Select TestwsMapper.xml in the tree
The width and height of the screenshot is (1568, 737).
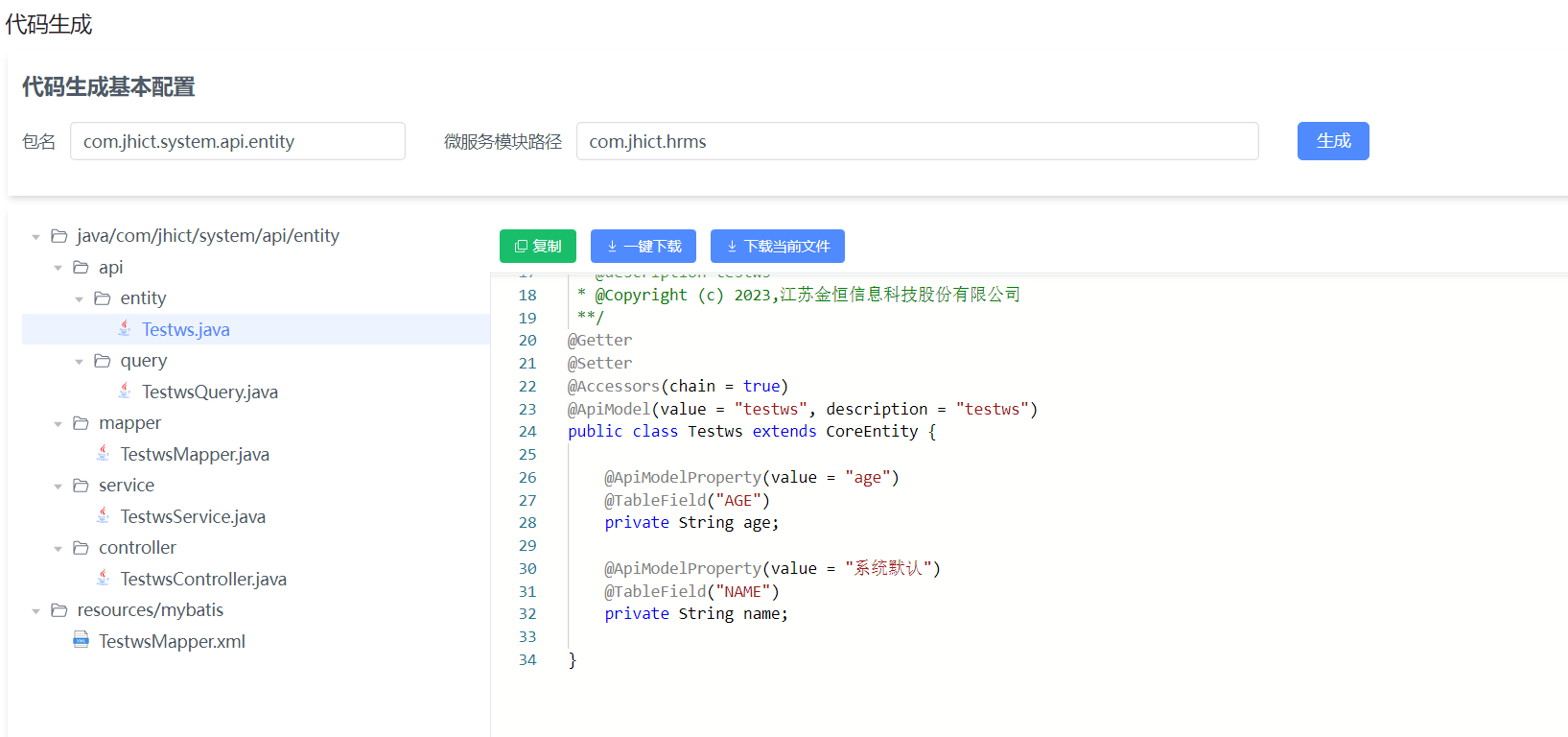pos(173,641)
